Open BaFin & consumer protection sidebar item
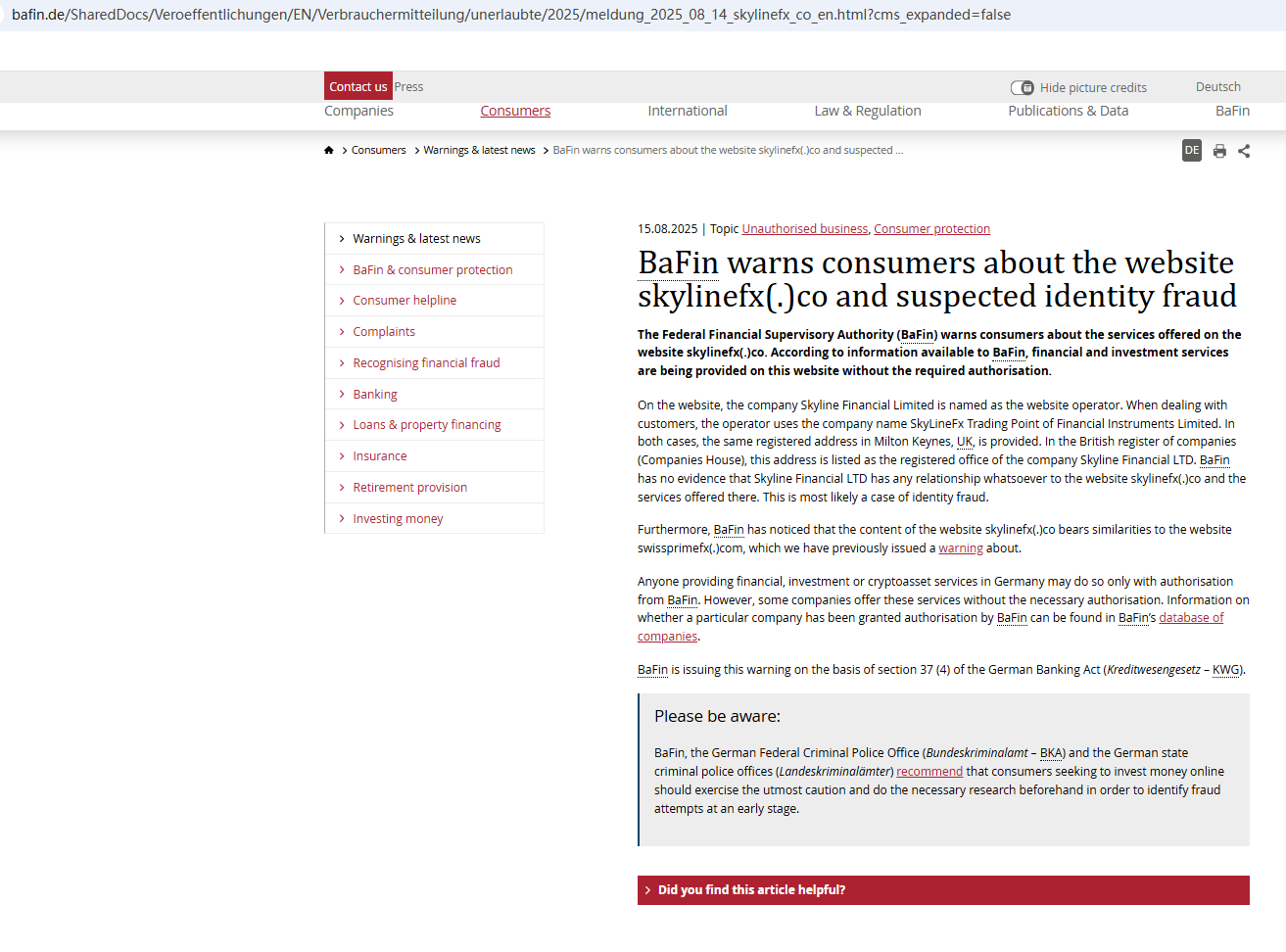This screenshot has width=1286, height=952. coord(434,269)
